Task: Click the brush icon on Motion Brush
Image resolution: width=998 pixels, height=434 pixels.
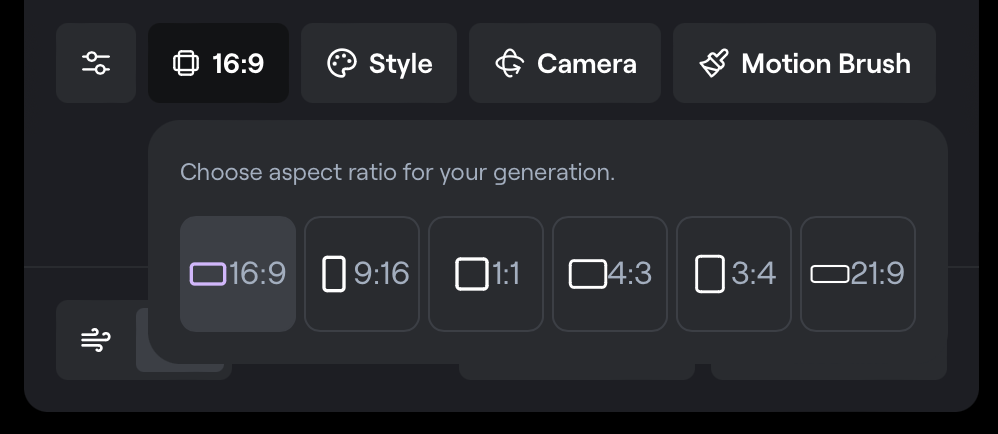Action: (714, 64)
